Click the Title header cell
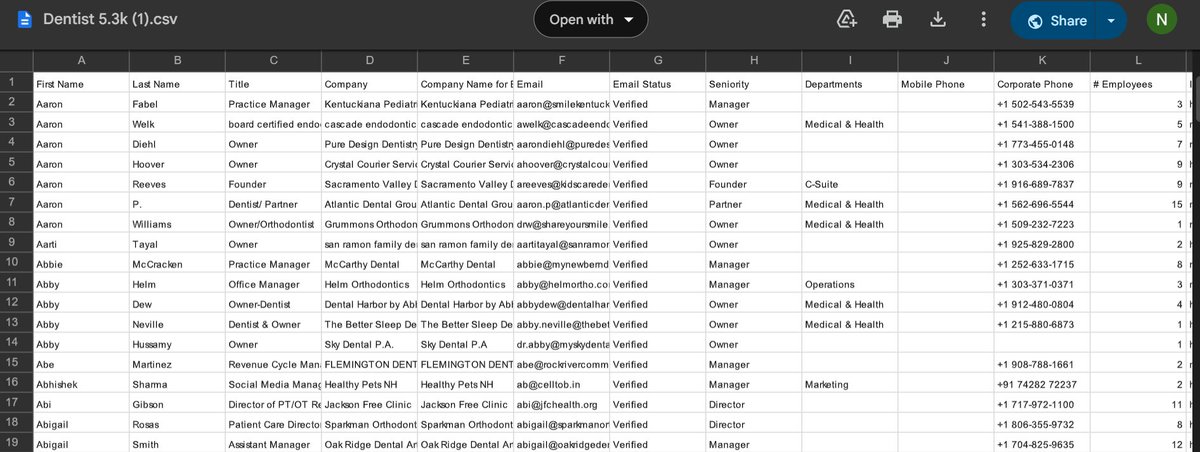1200x452 pixels. [x=273, y=84]
